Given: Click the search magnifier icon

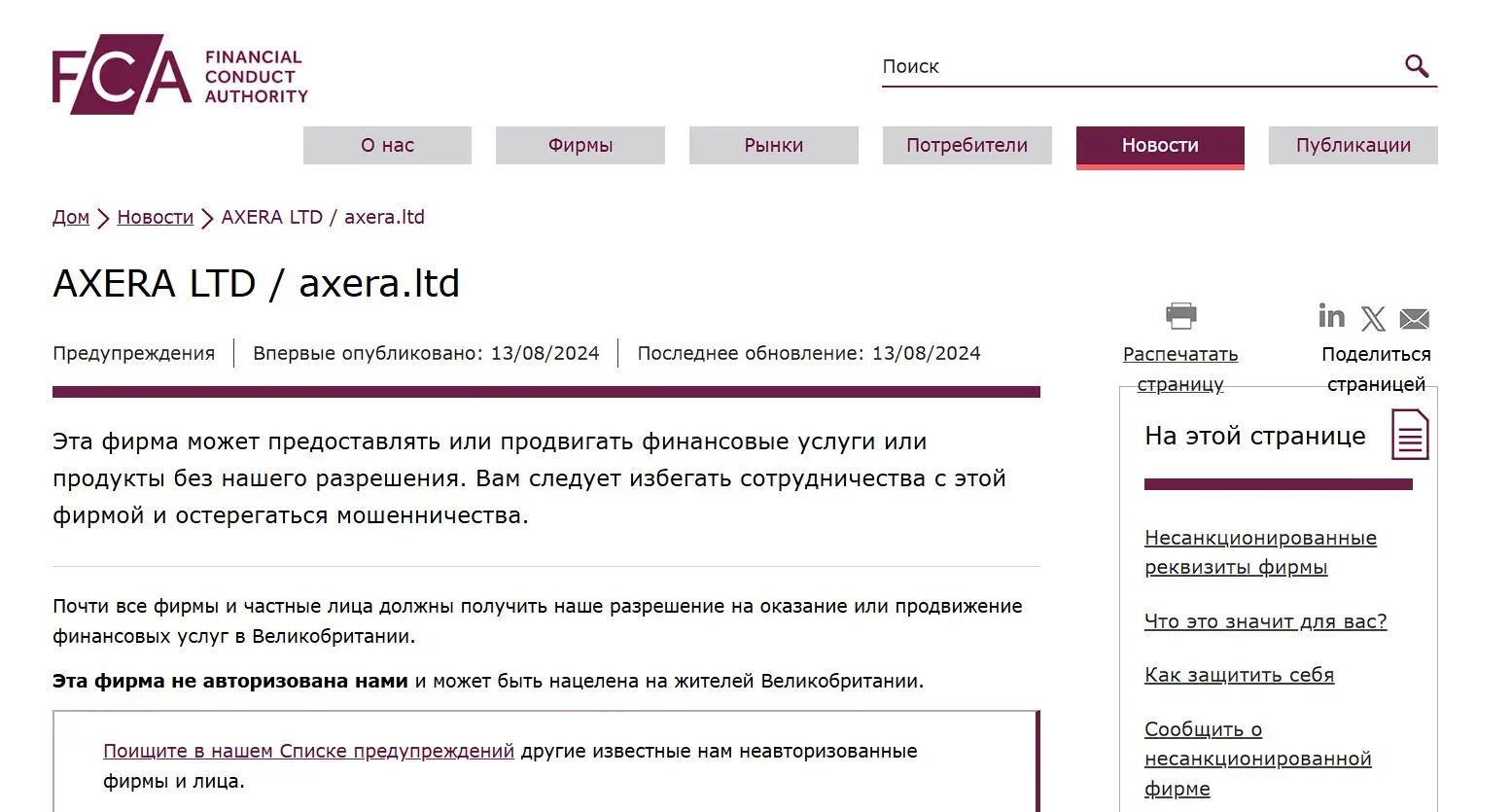Looking at the screenshot, I should pyautogui.click(x=1416, y=65).
